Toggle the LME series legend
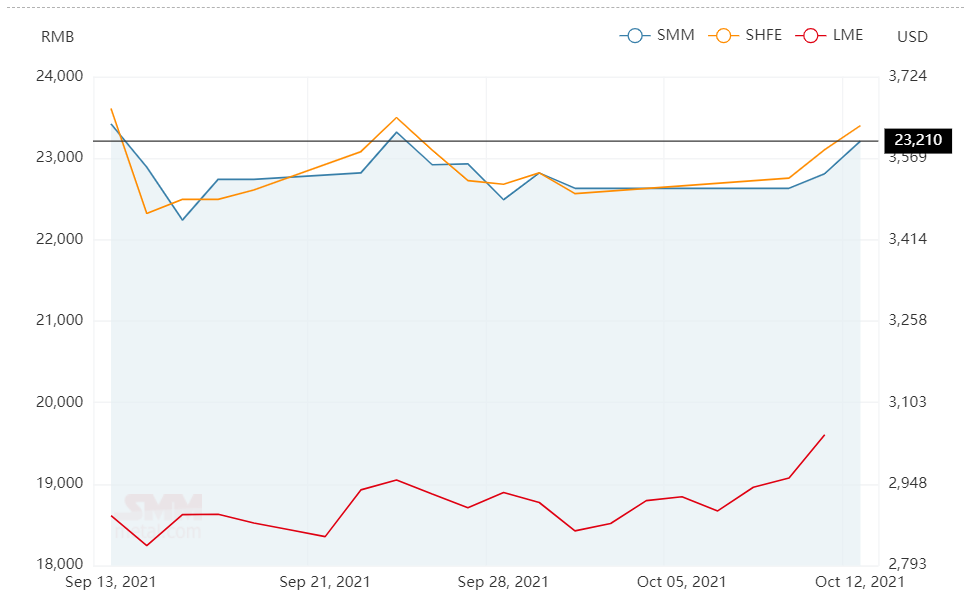The height and width of the screenshot is (597, 969). (x=829, y=35)
